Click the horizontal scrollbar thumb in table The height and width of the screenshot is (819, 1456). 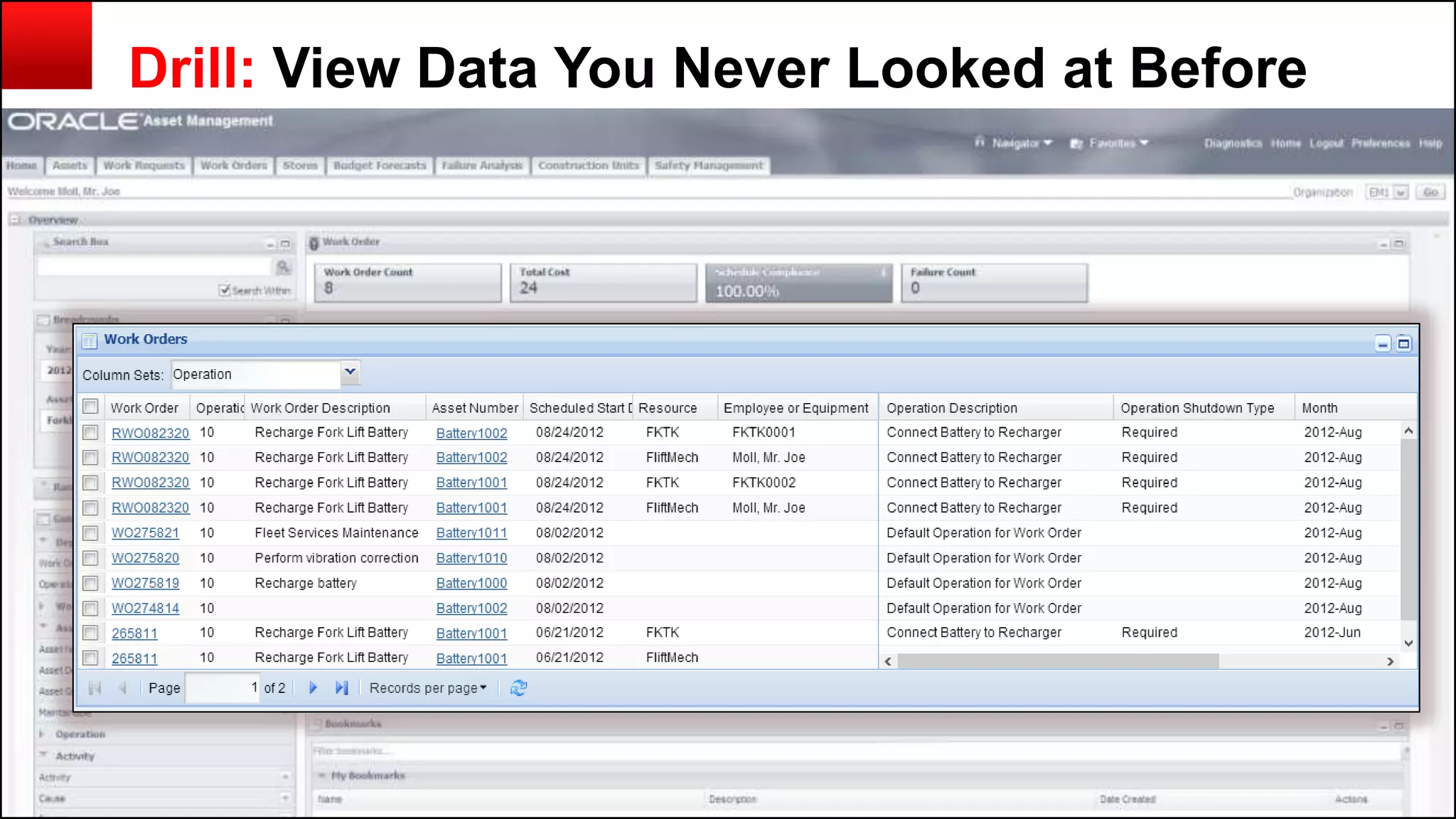(x=1059, y=661)
